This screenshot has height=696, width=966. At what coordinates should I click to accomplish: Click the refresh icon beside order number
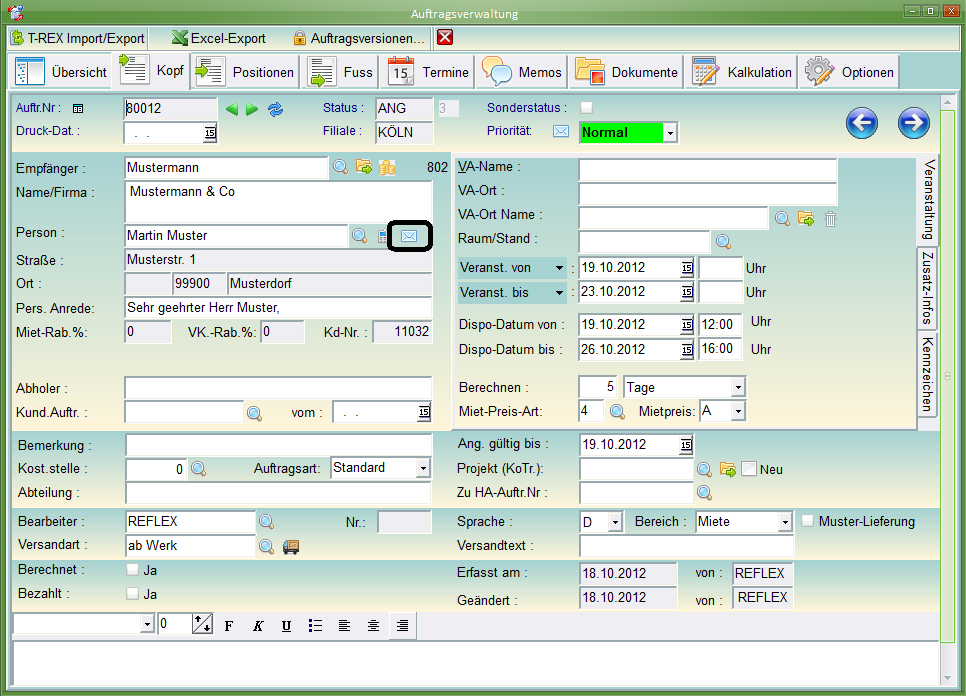275,109
